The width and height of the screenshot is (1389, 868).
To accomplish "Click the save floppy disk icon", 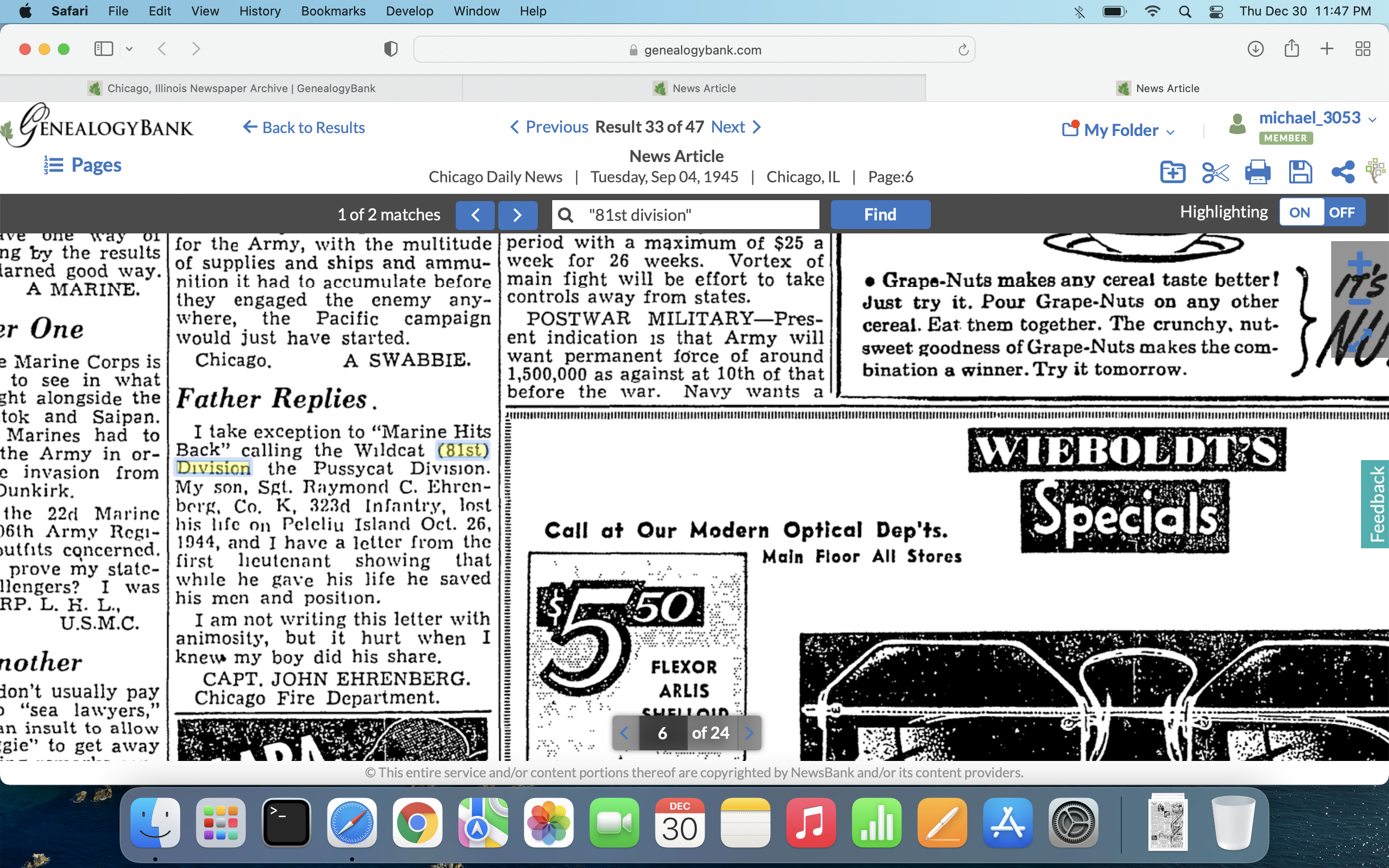I will tap(1300, 172).
